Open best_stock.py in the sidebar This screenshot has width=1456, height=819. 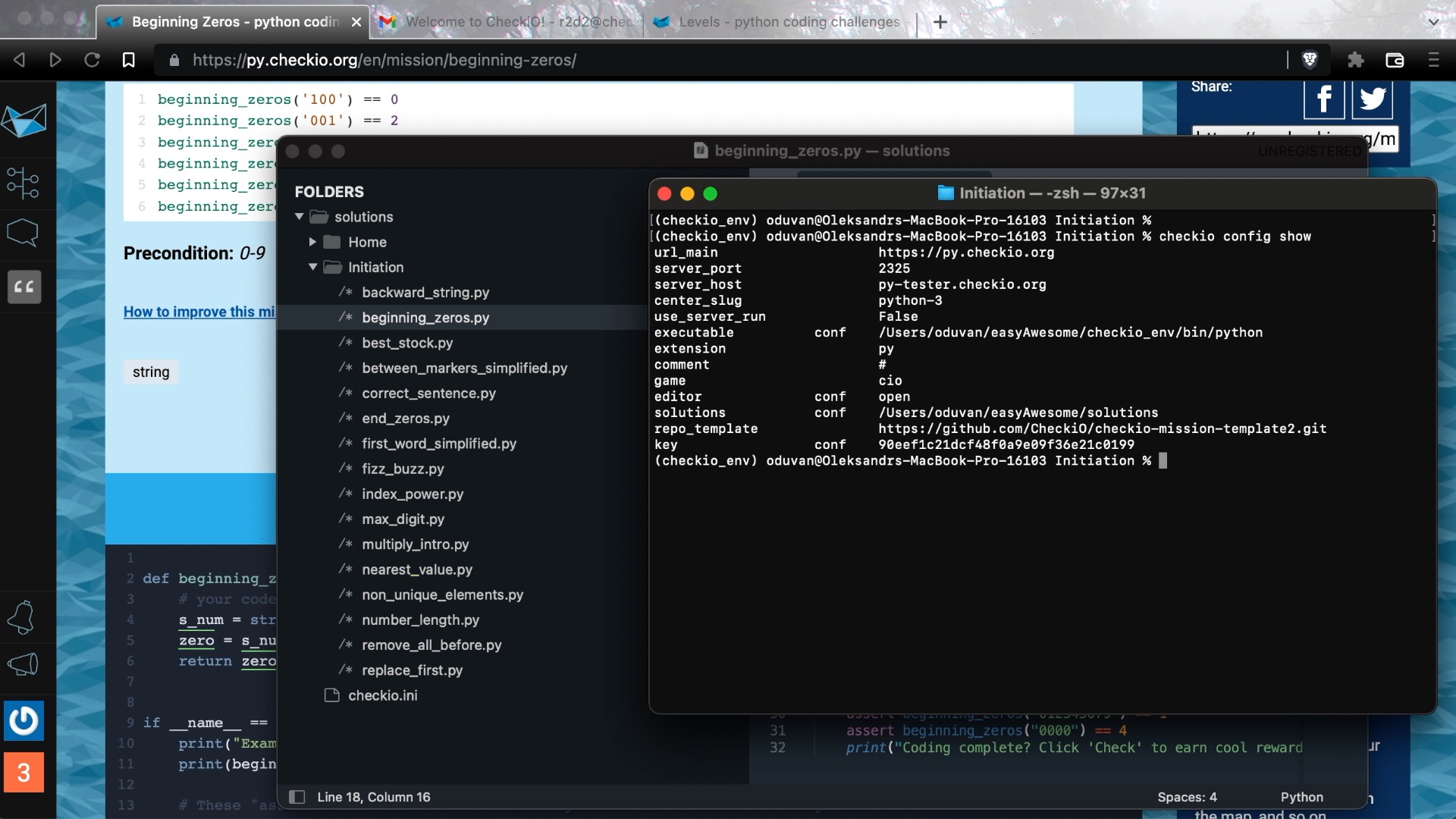click(407, 343)
